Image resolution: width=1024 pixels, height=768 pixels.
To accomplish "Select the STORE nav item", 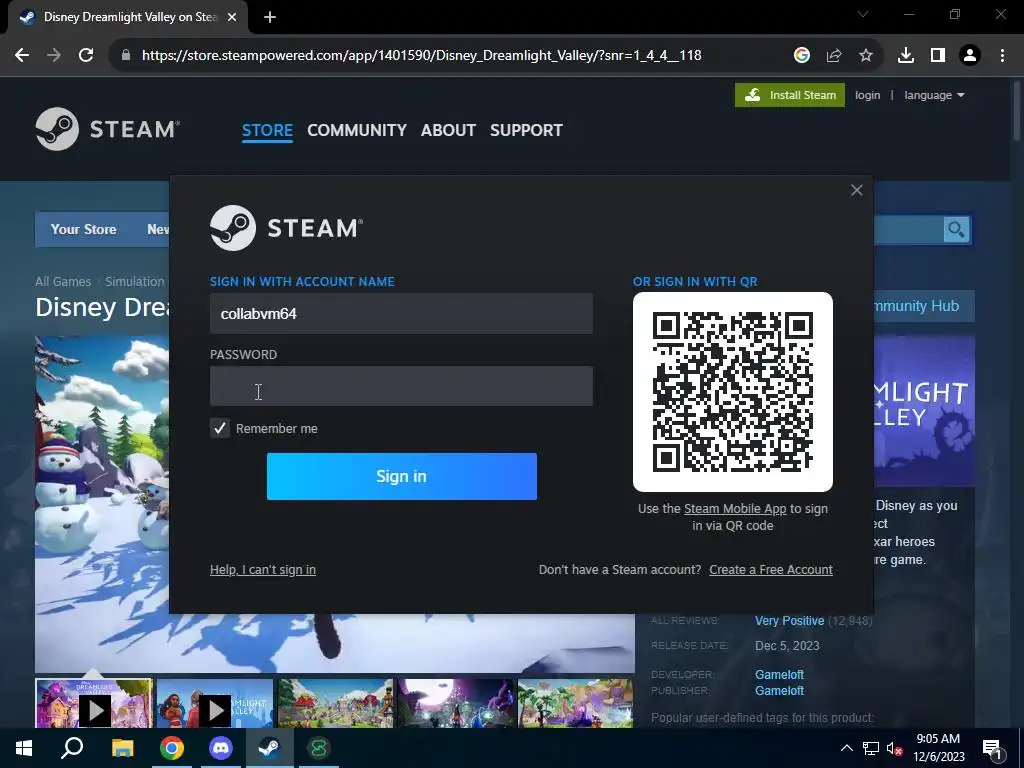I will point(267,130).
